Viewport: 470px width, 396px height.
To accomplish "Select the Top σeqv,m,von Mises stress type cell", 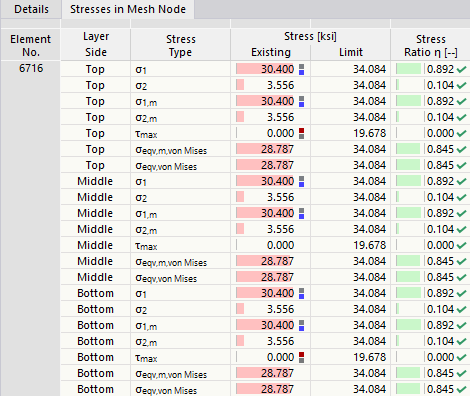I will coord(180,149).
